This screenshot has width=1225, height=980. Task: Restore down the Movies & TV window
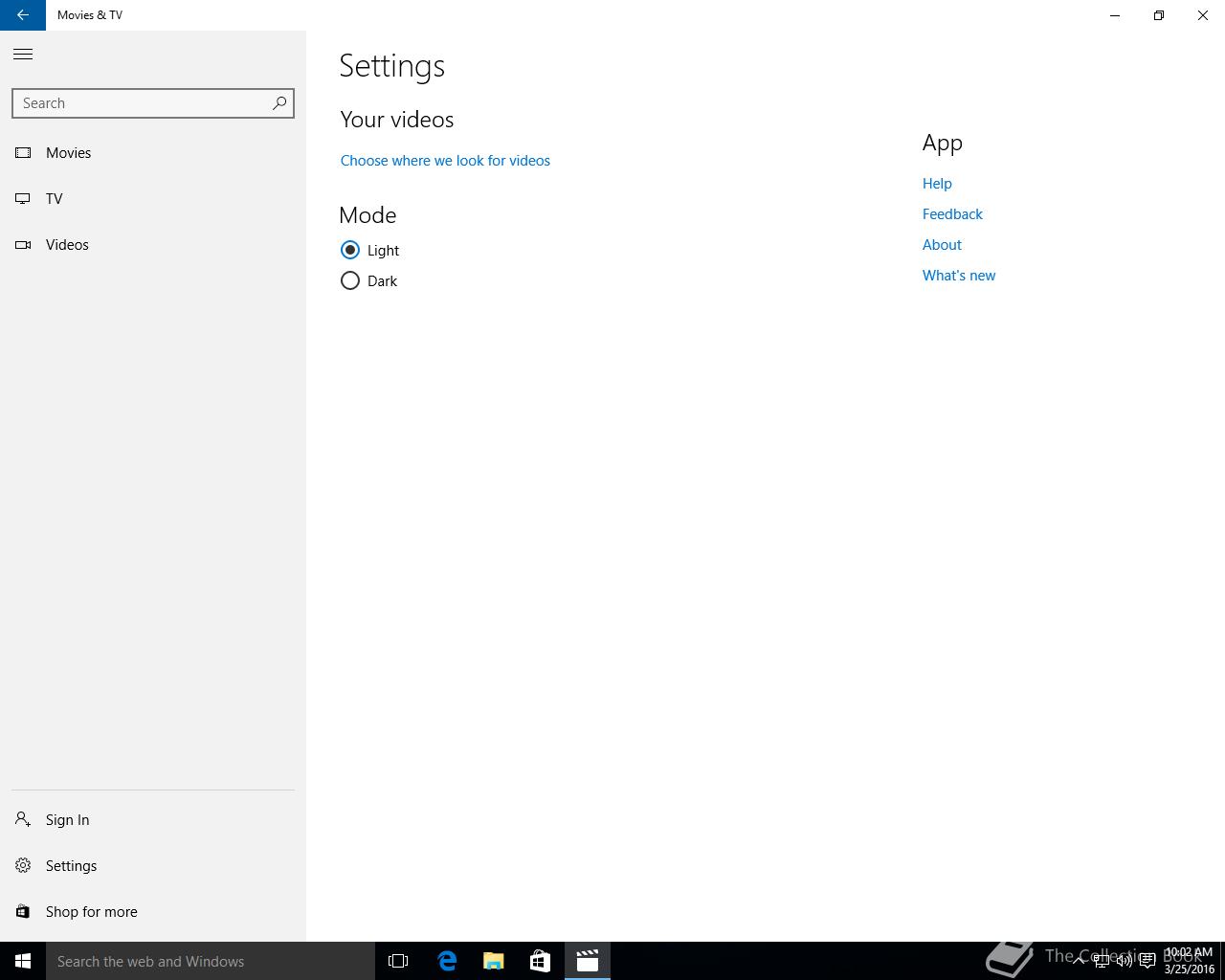[1159, 15]
